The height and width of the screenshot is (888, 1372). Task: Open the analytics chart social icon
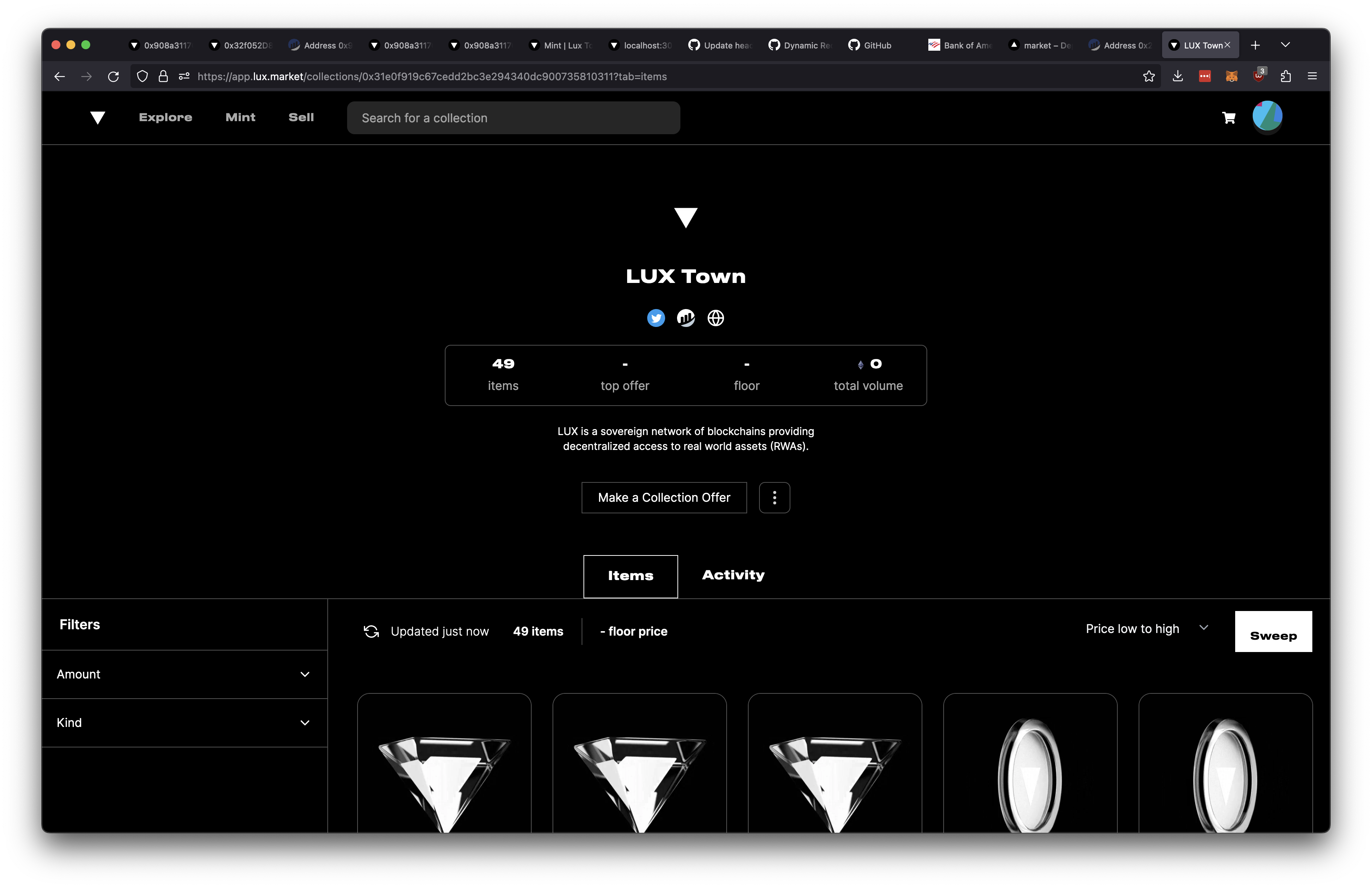[x=685, y=318]
